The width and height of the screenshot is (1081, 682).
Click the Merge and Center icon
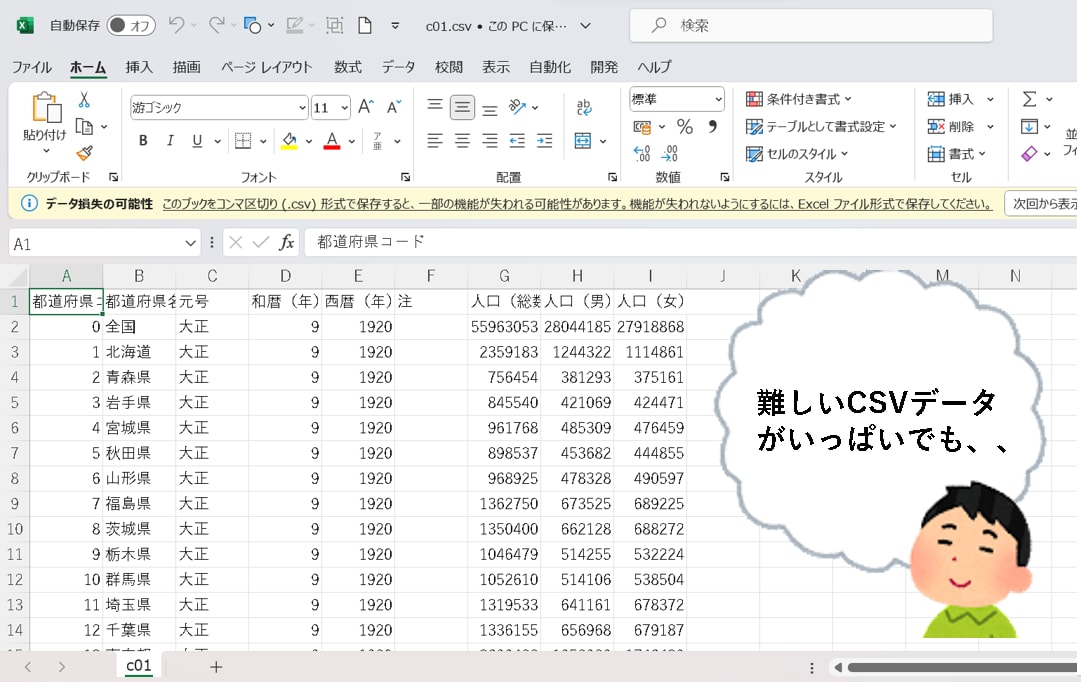tap(583, 141)
